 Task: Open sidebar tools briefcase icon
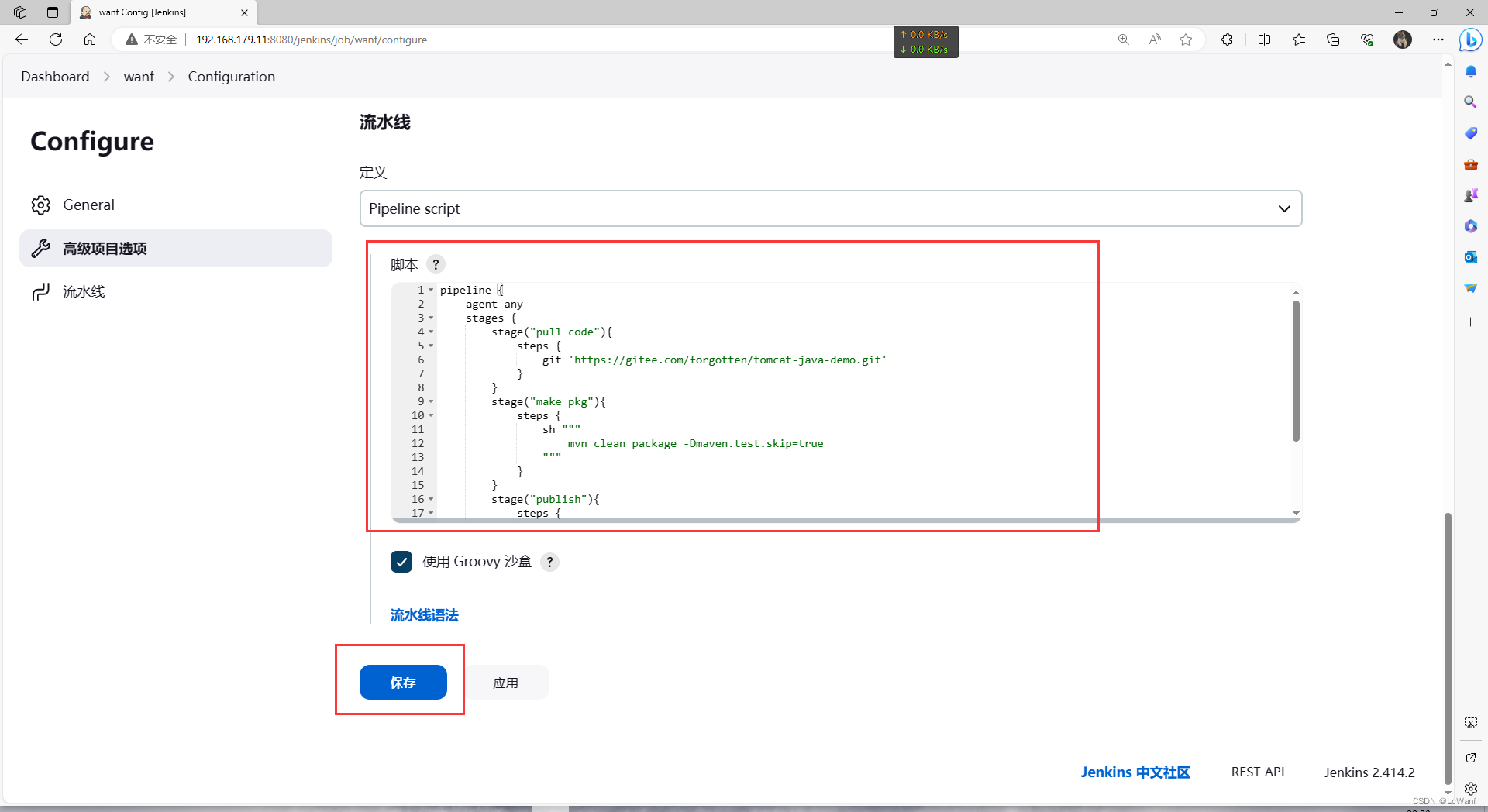[x=1470, y=164]
